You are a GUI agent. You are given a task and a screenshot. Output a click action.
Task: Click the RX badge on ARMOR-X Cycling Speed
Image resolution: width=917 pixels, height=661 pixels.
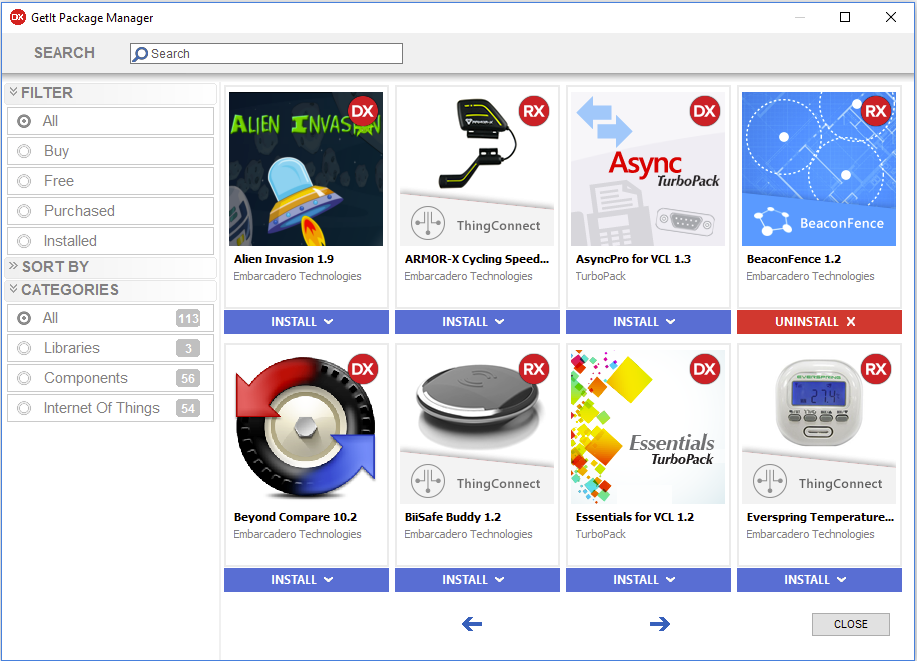(x=534, y=111)
